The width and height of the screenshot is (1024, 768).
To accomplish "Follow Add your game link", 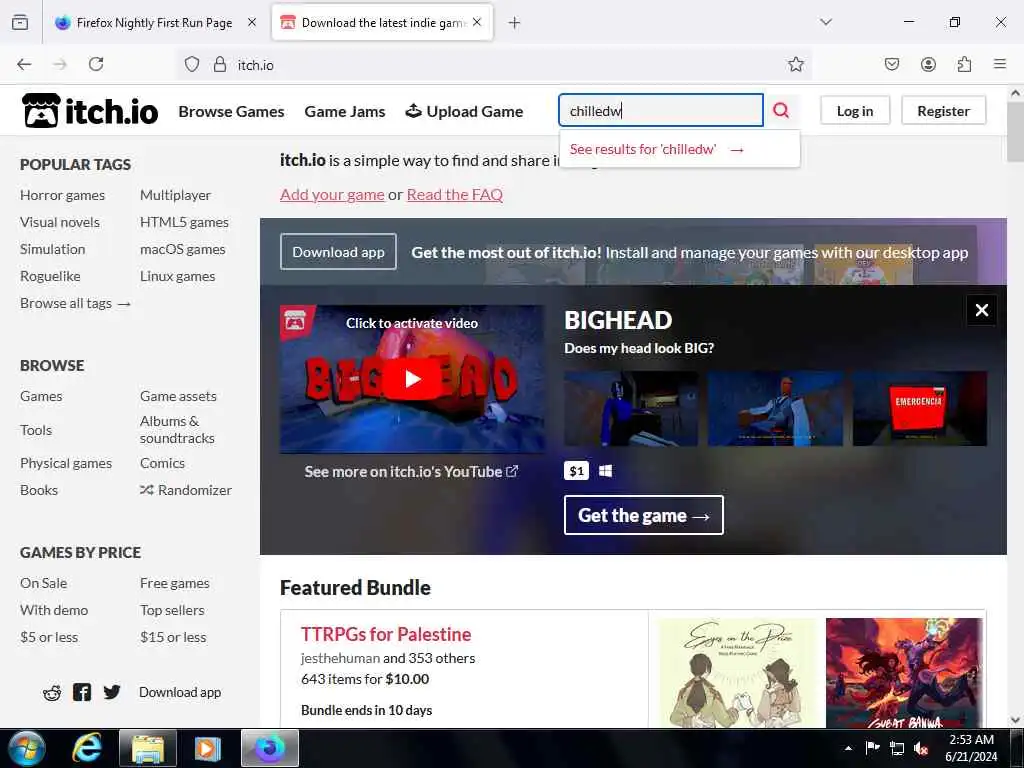I will coord(332,195).
